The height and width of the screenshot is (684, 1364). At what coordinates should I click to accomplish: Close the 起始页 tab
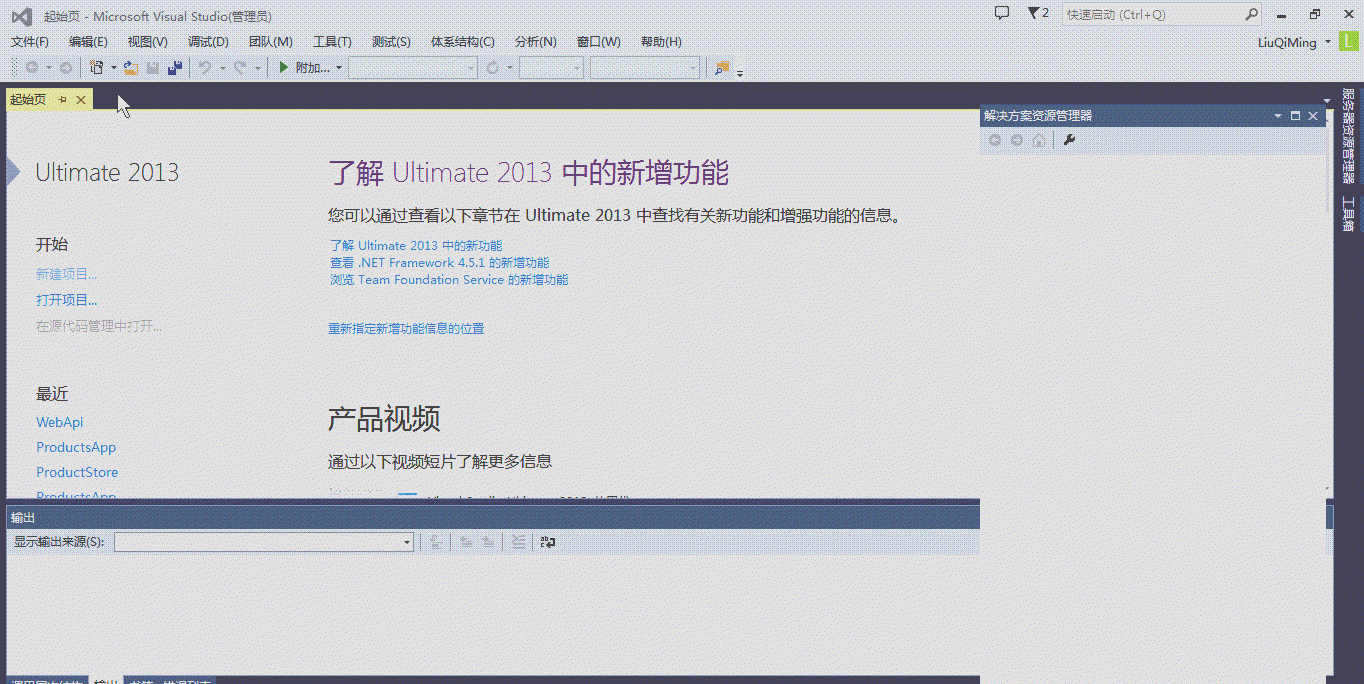point(81,99)
